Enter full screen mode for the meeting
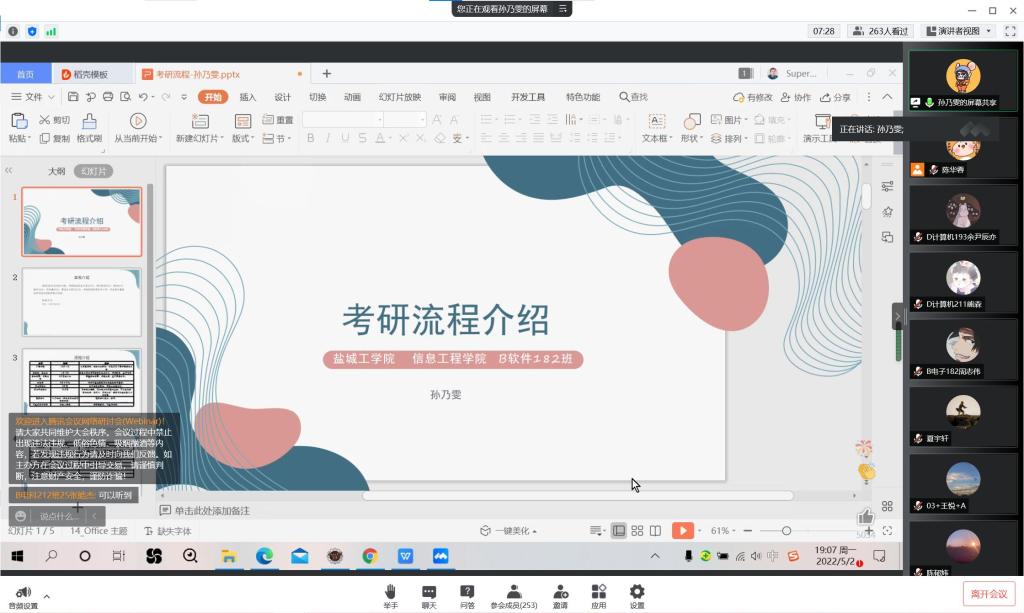This screenshot has width=1024, height=613. 1010,31
